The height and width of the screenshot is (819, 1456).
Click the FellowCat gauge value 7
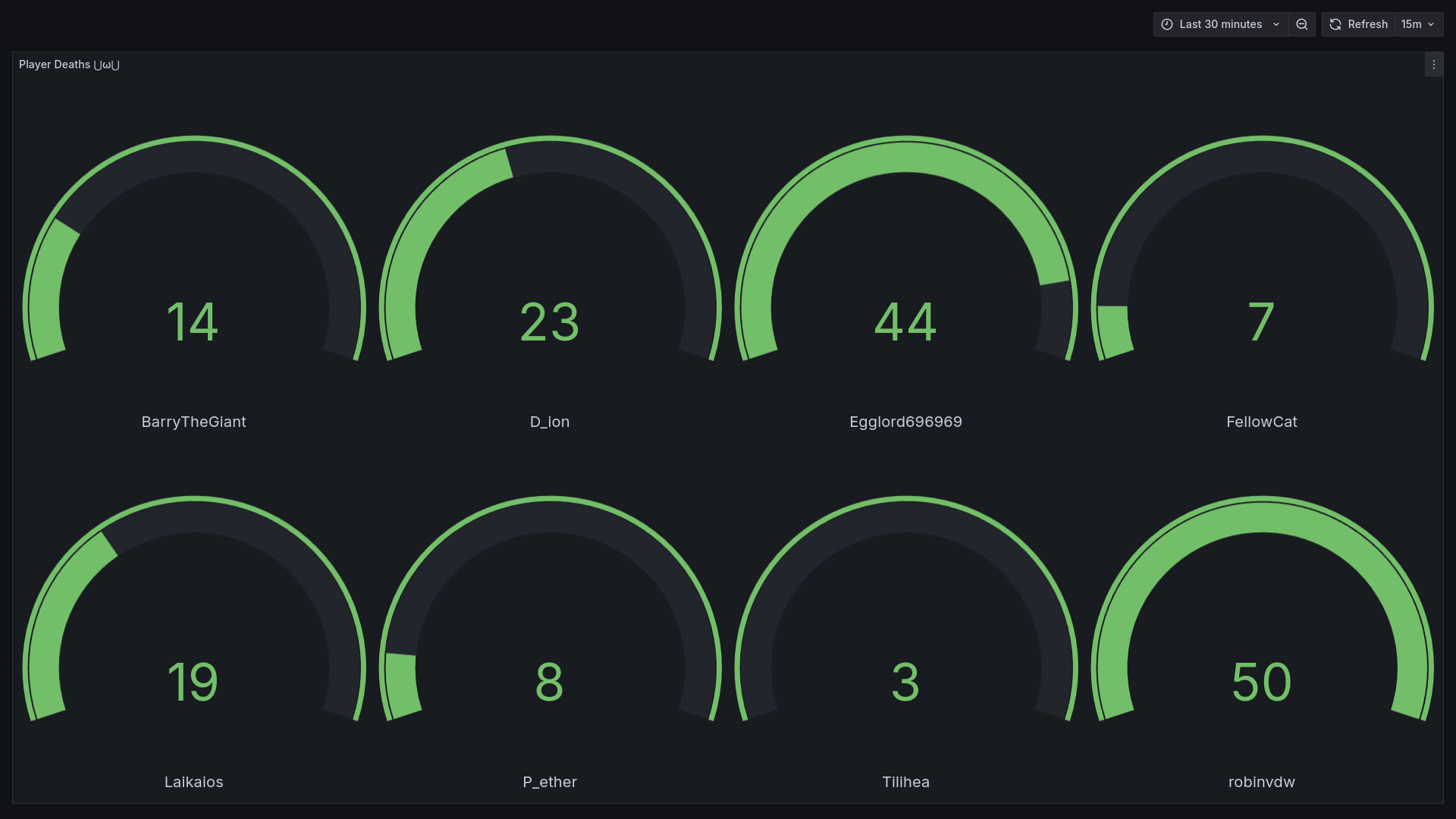pyautogui.click(x=1261, y=322)
